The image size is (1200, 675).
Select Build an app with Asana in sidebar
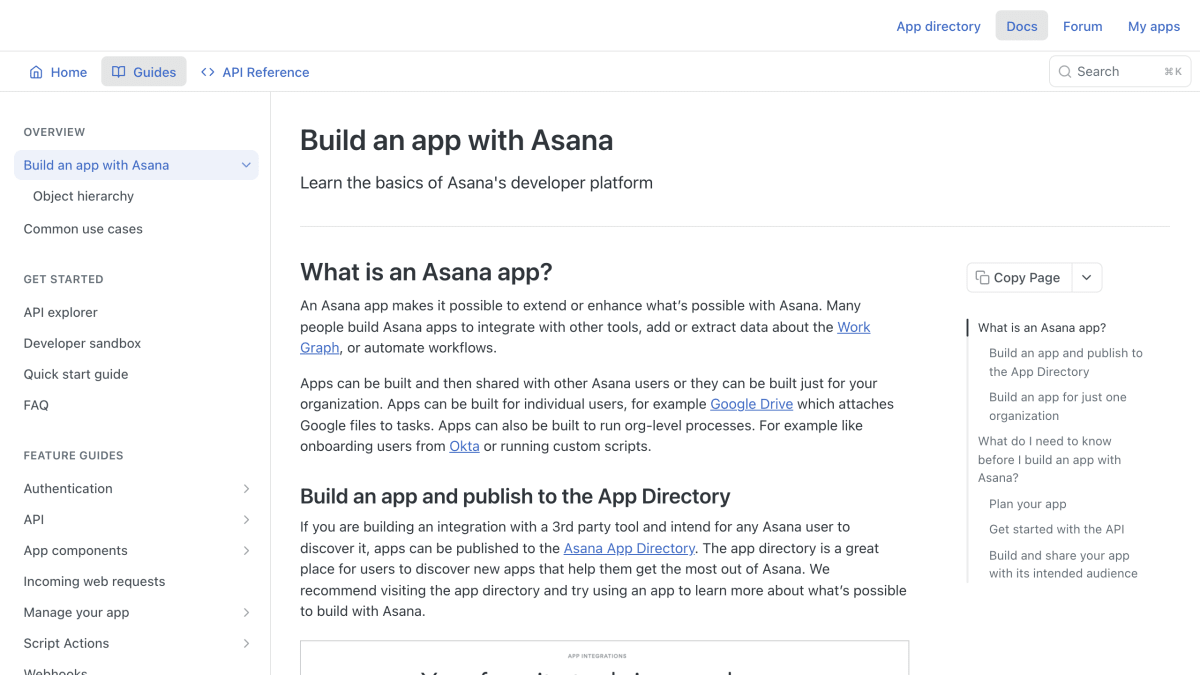pos(136,165)
